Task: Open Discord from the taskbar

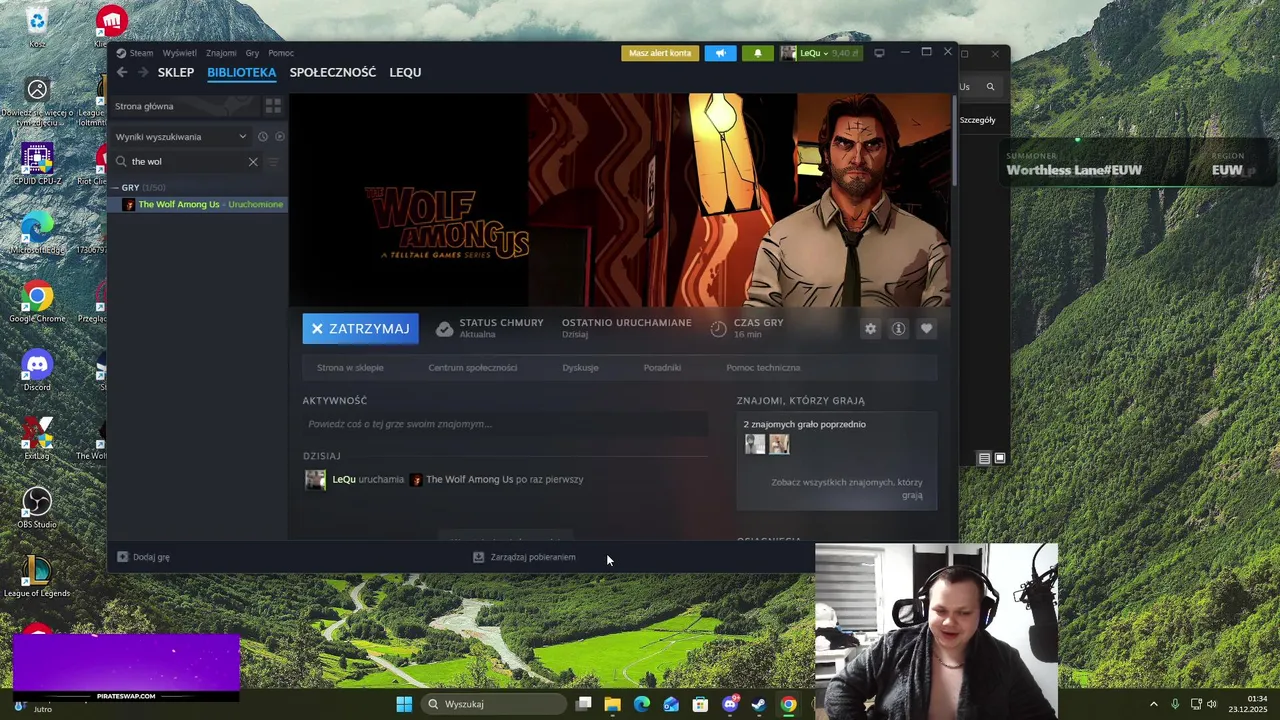Action: tap(730, 704)
